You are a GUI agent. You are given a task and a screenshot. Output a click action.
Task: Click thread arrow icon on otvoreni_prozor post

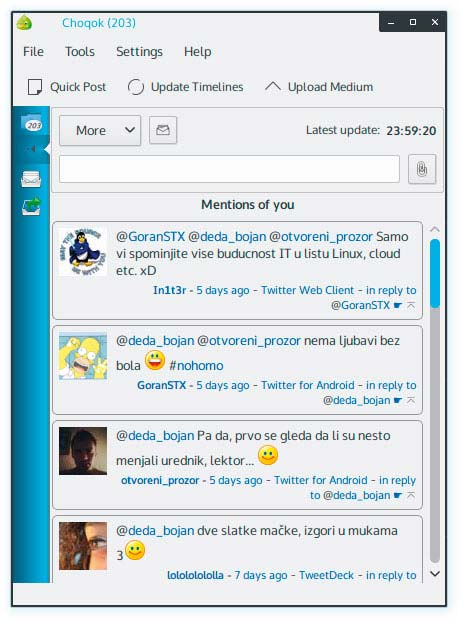(x=411, y=495)
